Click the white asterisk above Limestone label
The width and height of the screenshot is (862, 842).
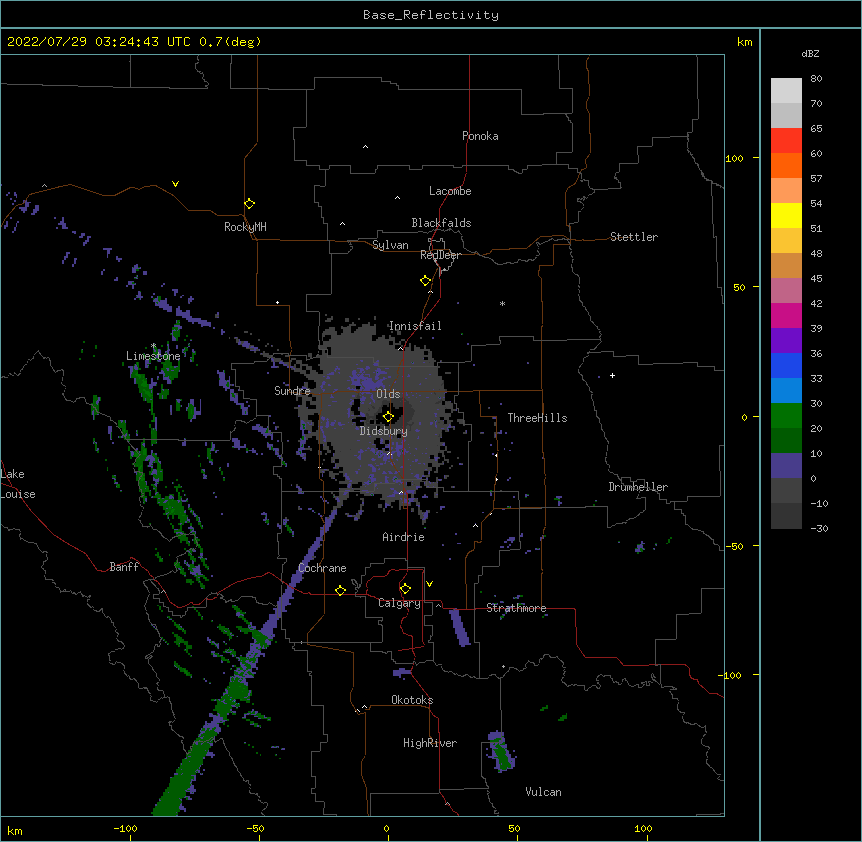[x=153, y=346]
